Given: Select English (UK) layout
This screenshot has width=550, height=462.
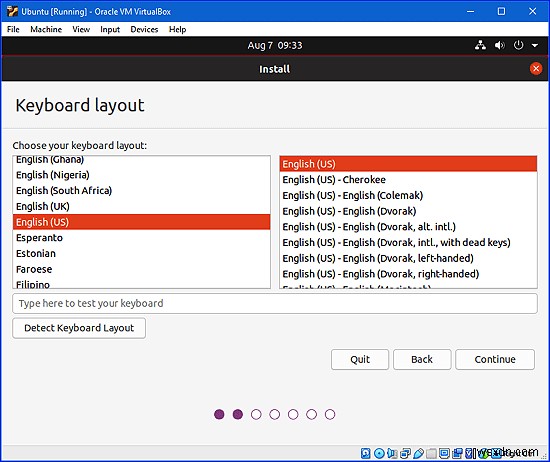Looking at the screenshot, I should pyautogui.click(x=141, y=206).
